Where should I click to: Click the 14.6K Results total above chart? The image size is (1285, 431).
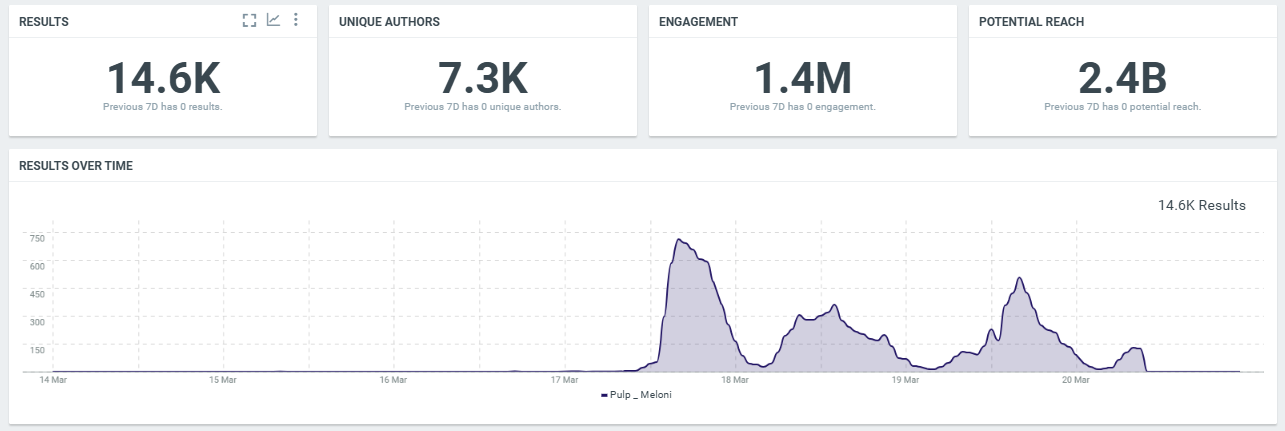[x=1201, y=205]
